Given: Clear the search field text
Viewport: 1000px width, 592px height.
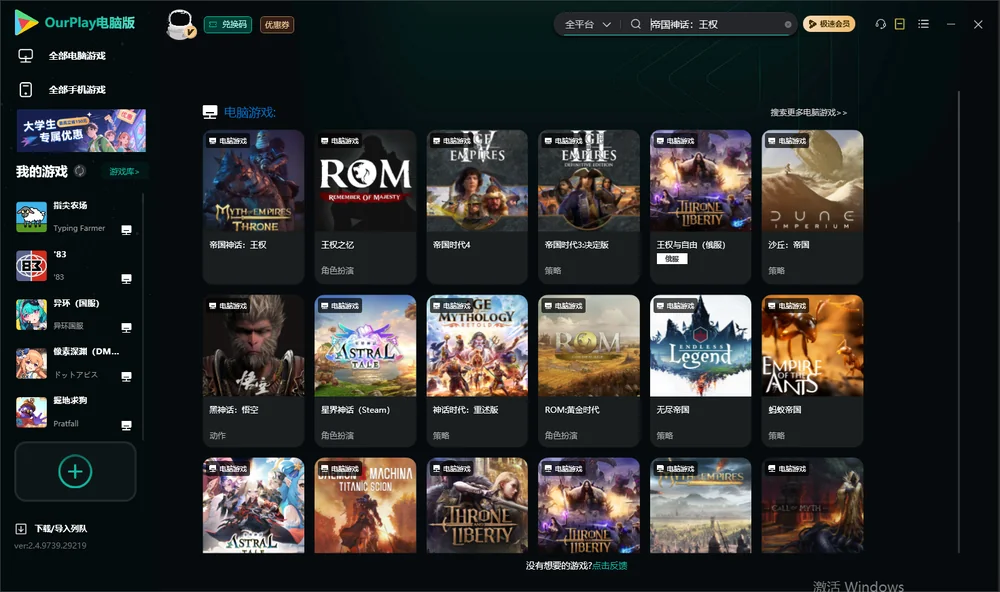Looking at the screenshot, I should tap(788, 25).
